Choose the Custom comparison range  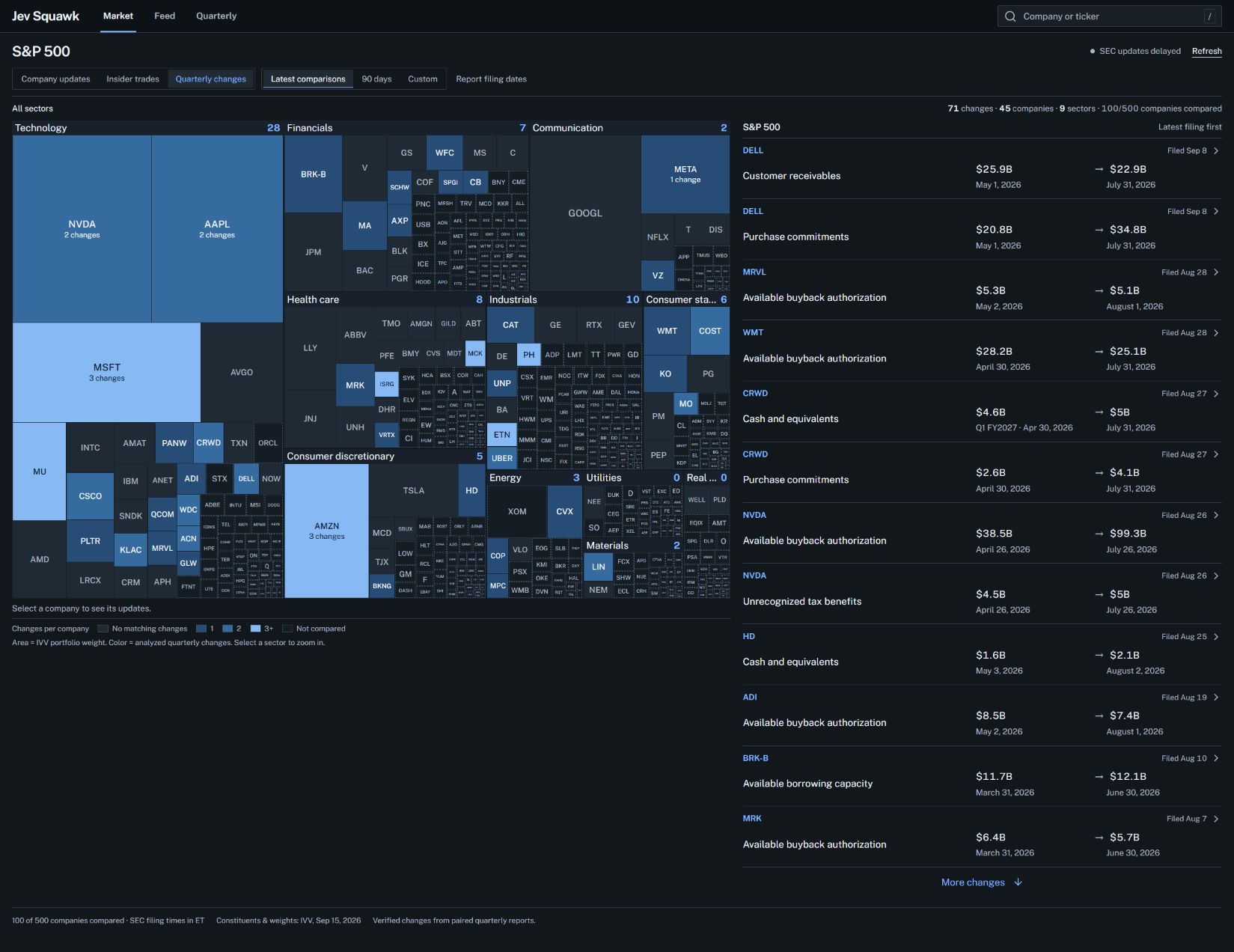[x=423, y=79]
